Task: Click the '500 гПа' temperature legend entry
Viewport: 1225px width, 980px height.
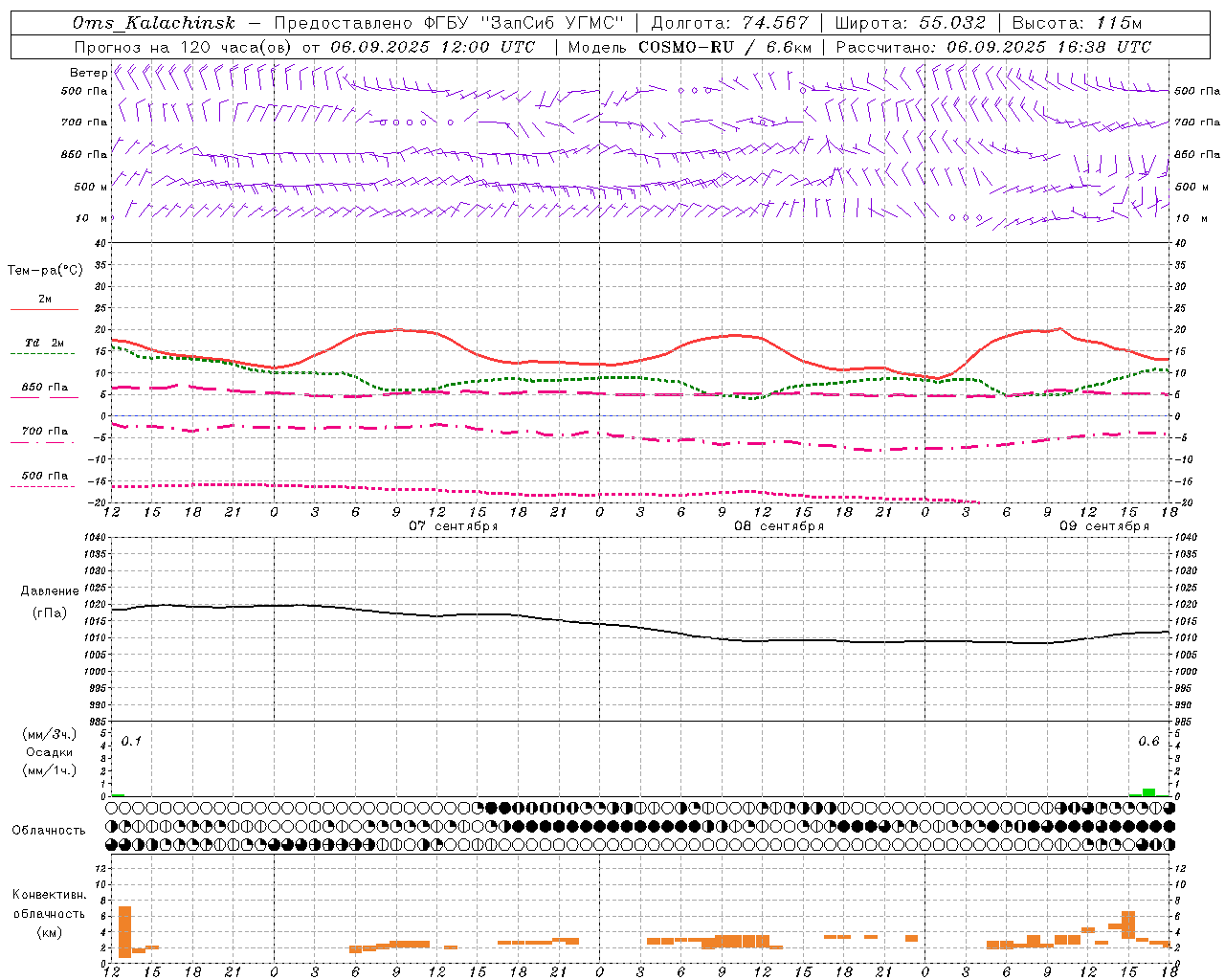Action: [x=45, y=476]
